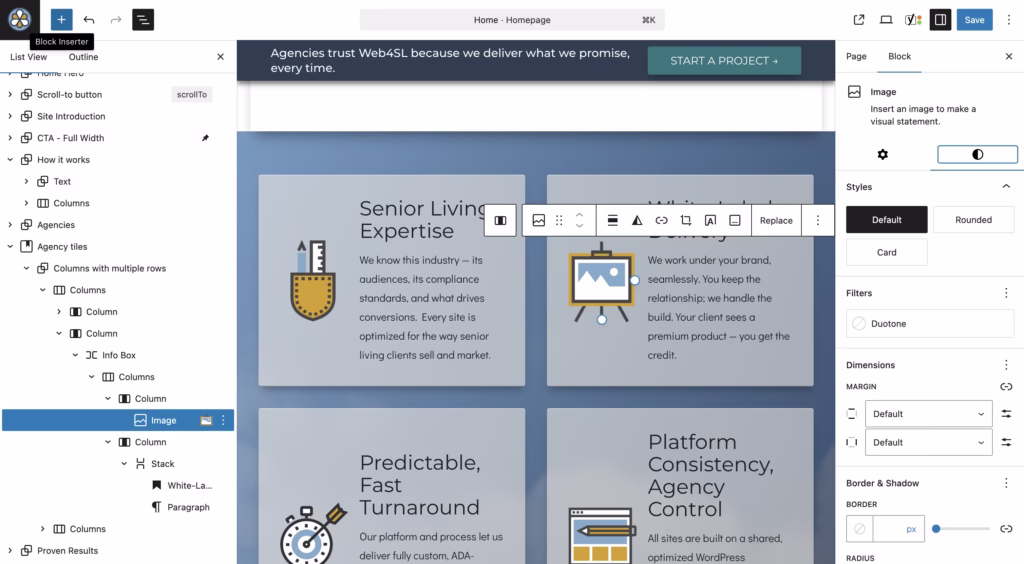Expand the Proven Results tree item
The height and width of the screenshot is (564, 1024).
[x=10, y=551]
